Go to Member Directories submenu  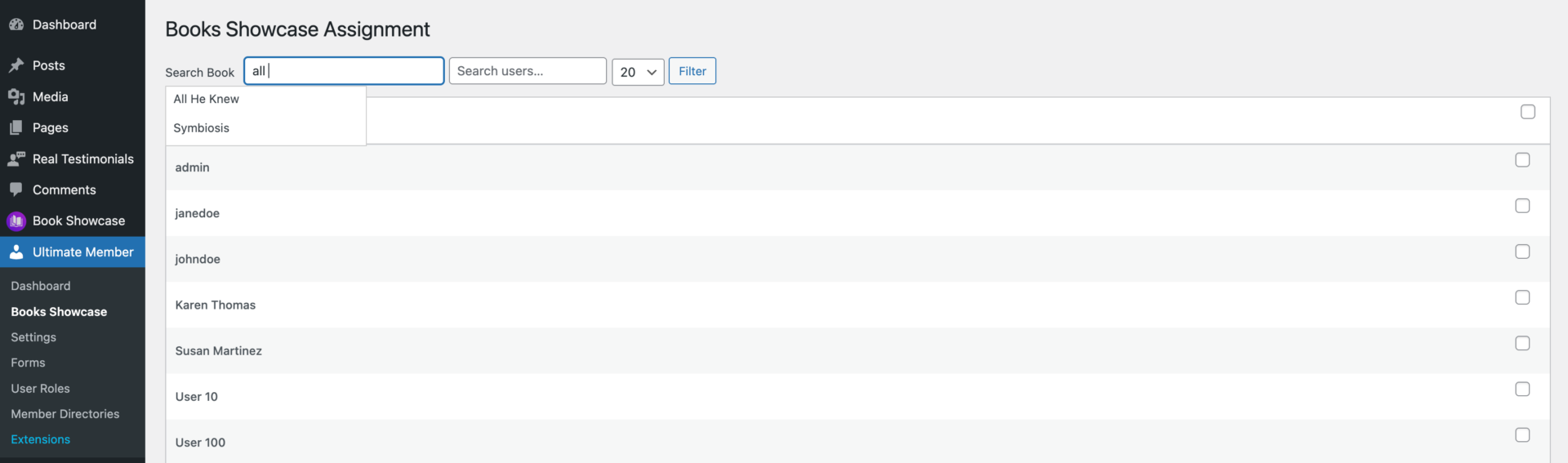click(x=65, y=414)
